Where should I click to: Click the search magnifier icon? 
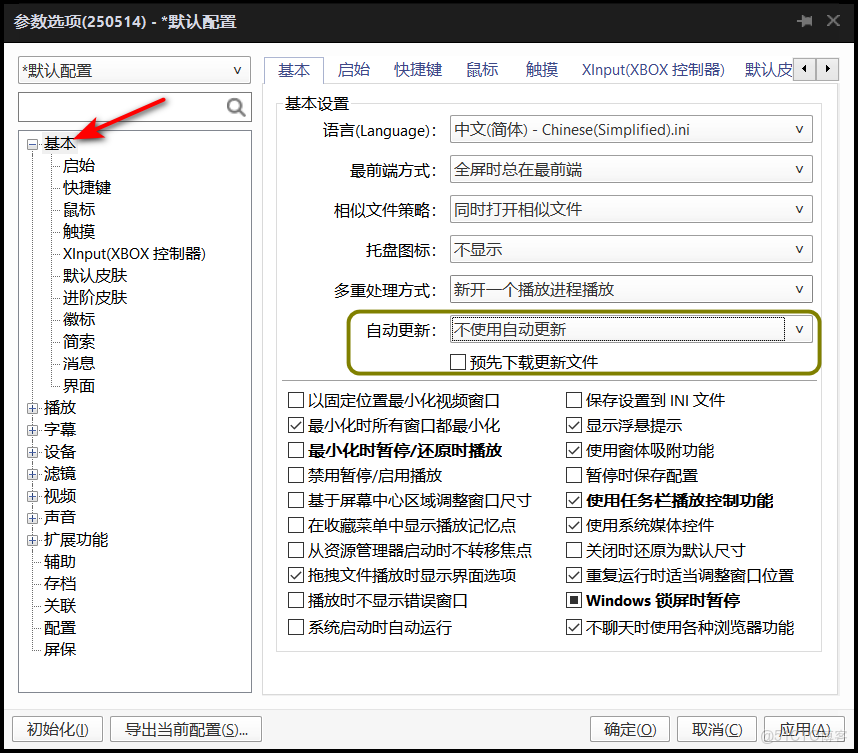[235, 106]
